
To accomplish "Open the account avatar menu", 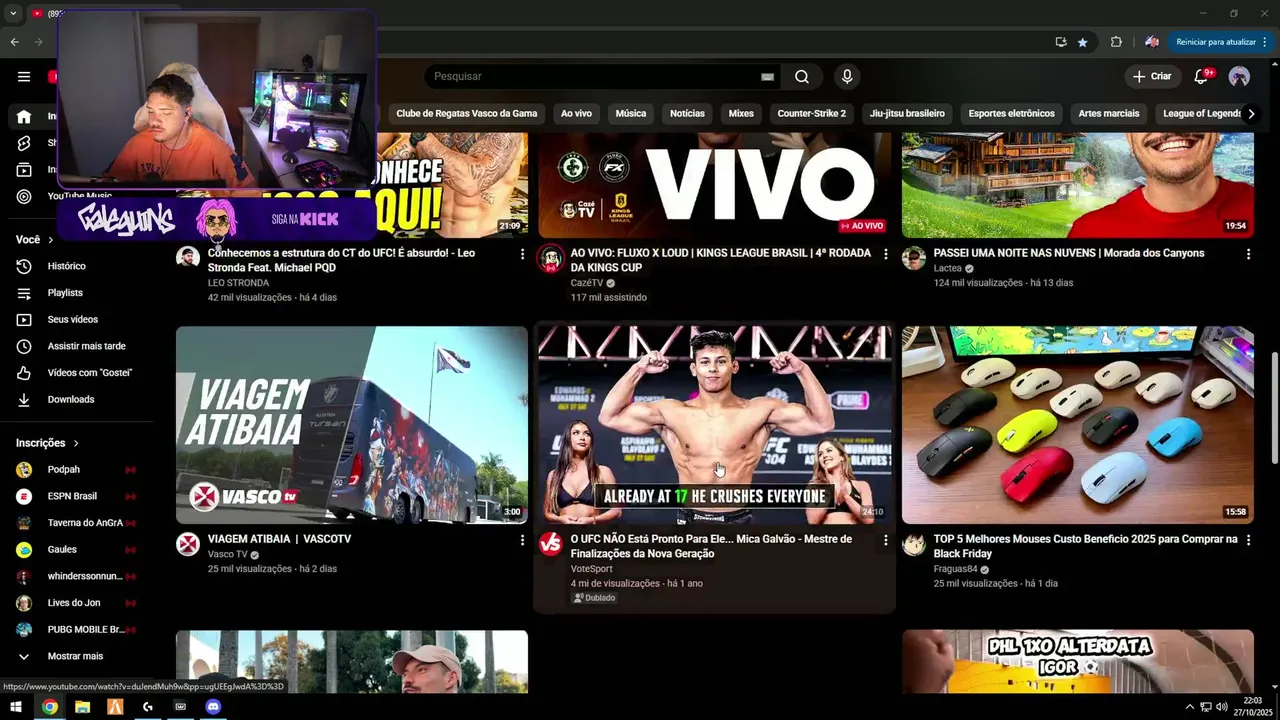I will pos(1239,76).
